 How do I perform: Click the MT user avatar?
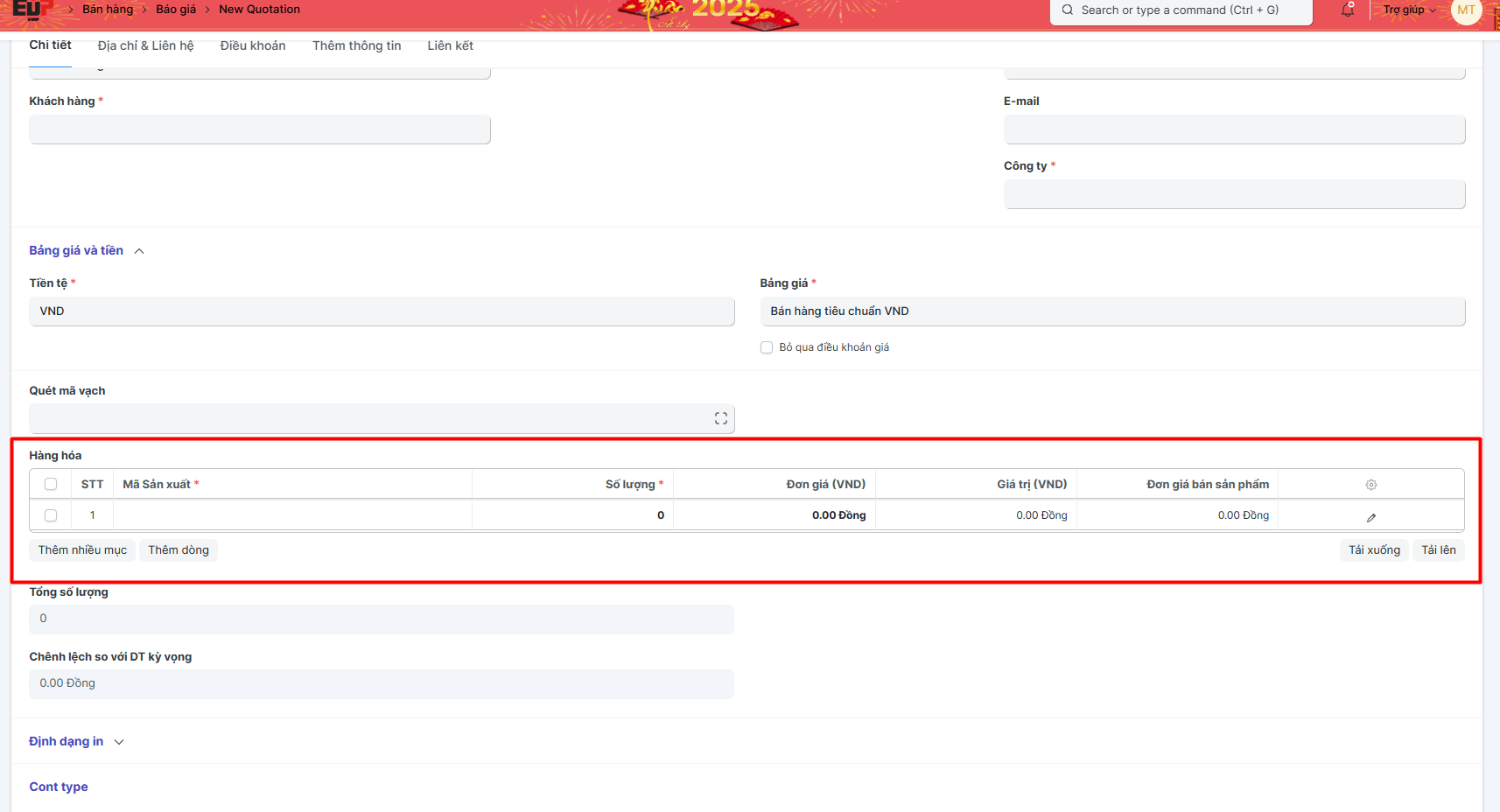[1466, 10]
